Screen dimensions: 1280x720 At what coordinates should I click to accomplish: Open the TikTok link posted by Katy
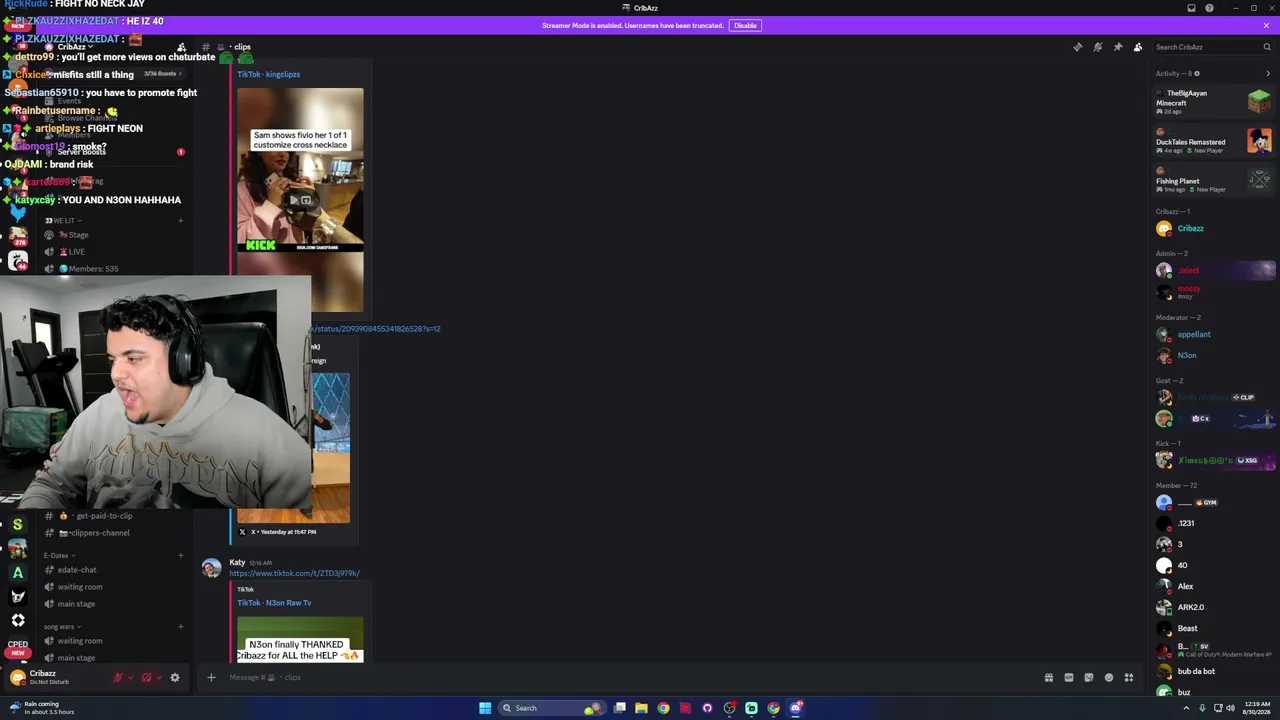point(294,574)
